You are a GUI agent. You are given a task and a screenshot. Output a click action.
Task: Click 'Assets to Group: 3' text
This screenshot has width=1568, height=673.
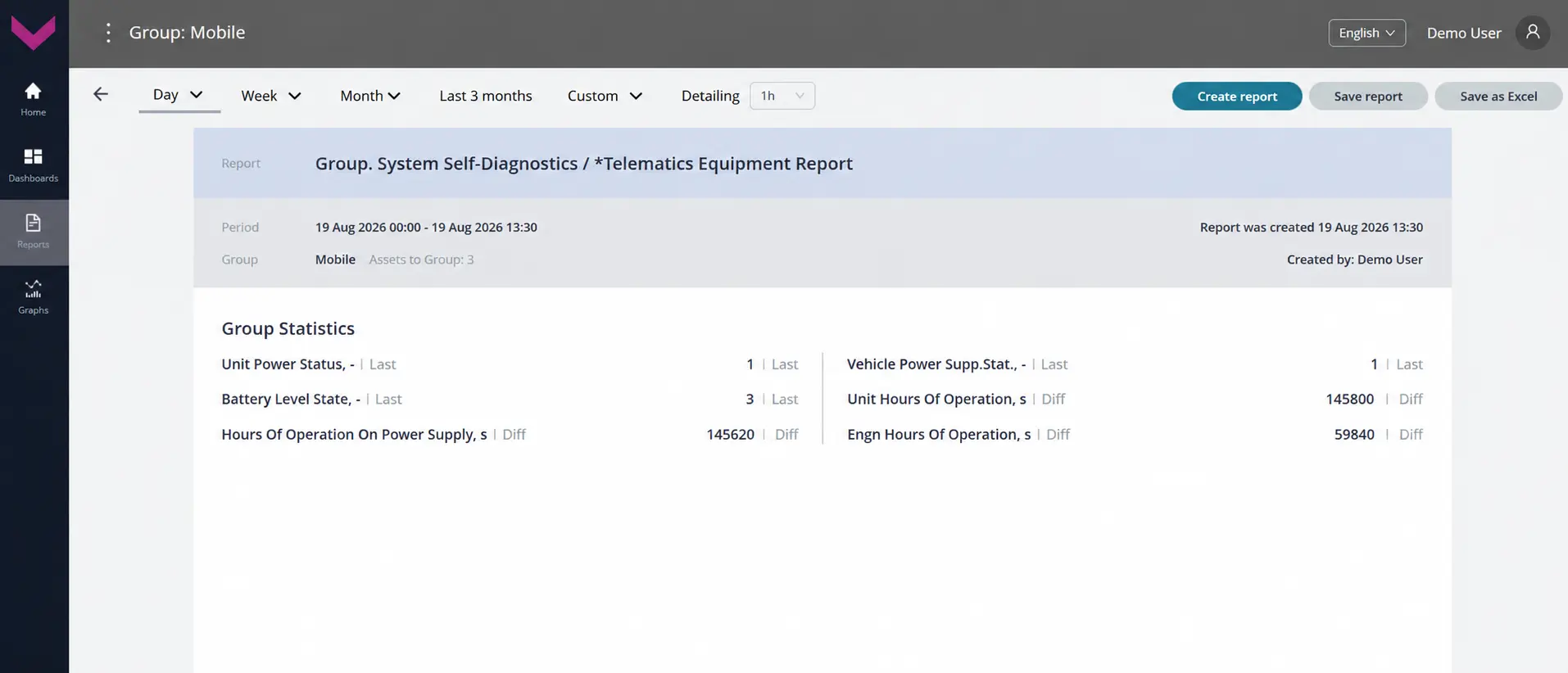point(421,260)
